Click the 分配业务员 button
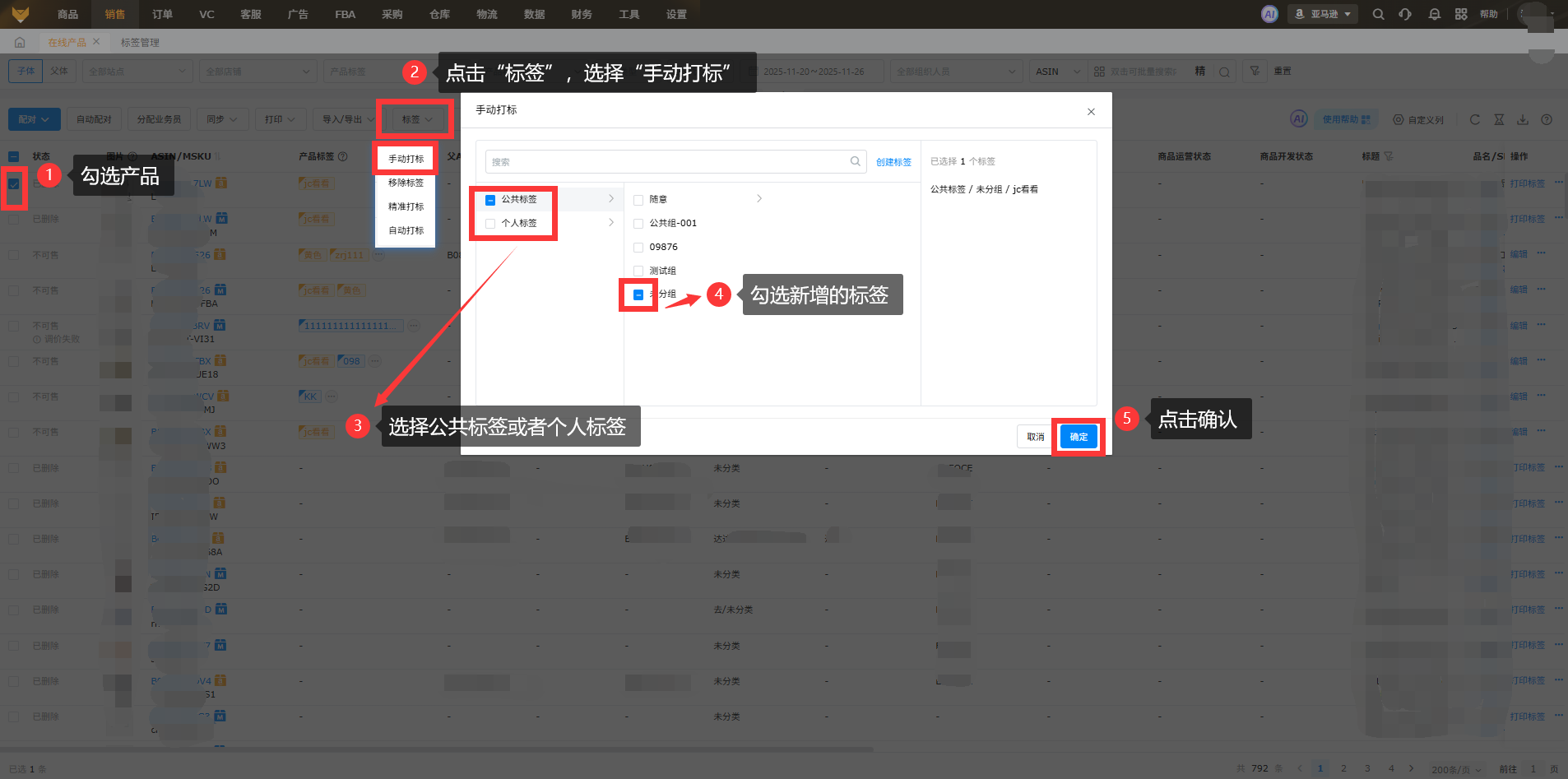1568x779 pixels. click(x=159, y=119)
